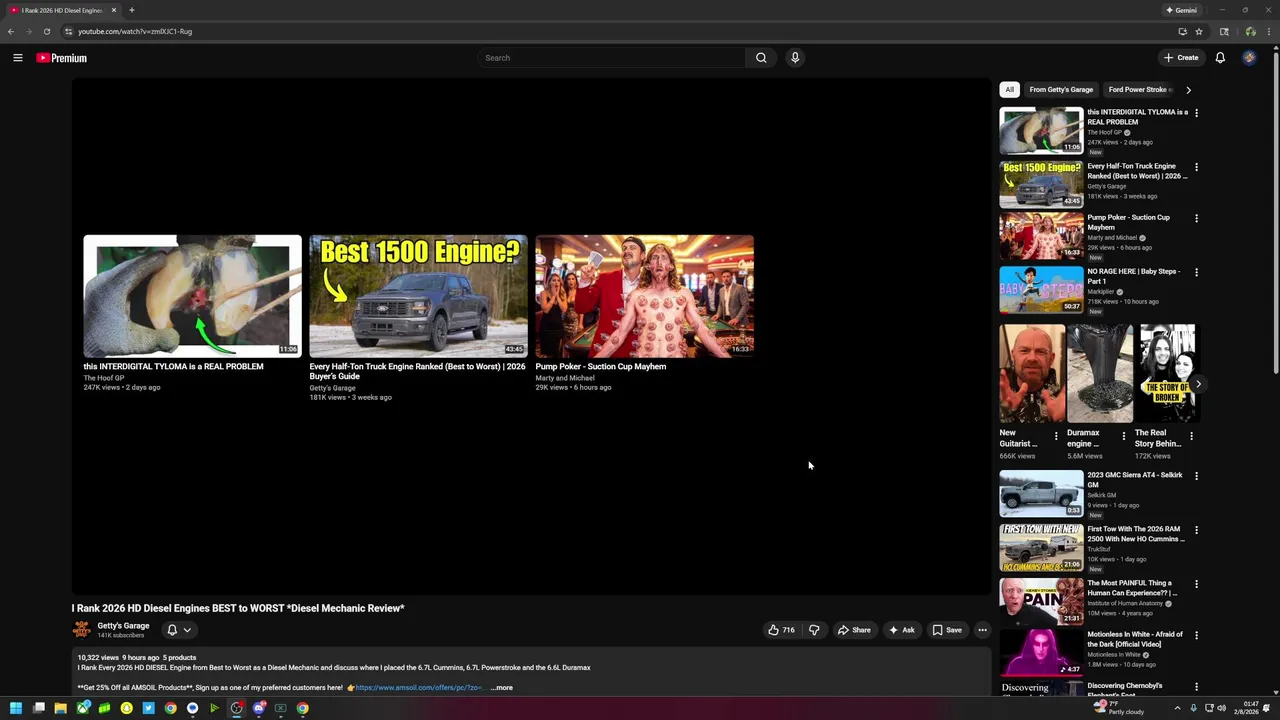Viewport: 1280px width, 720px height.
Task: Open options for Every Half-Ton Truck sidebar video
Action: coord(1196,167)
